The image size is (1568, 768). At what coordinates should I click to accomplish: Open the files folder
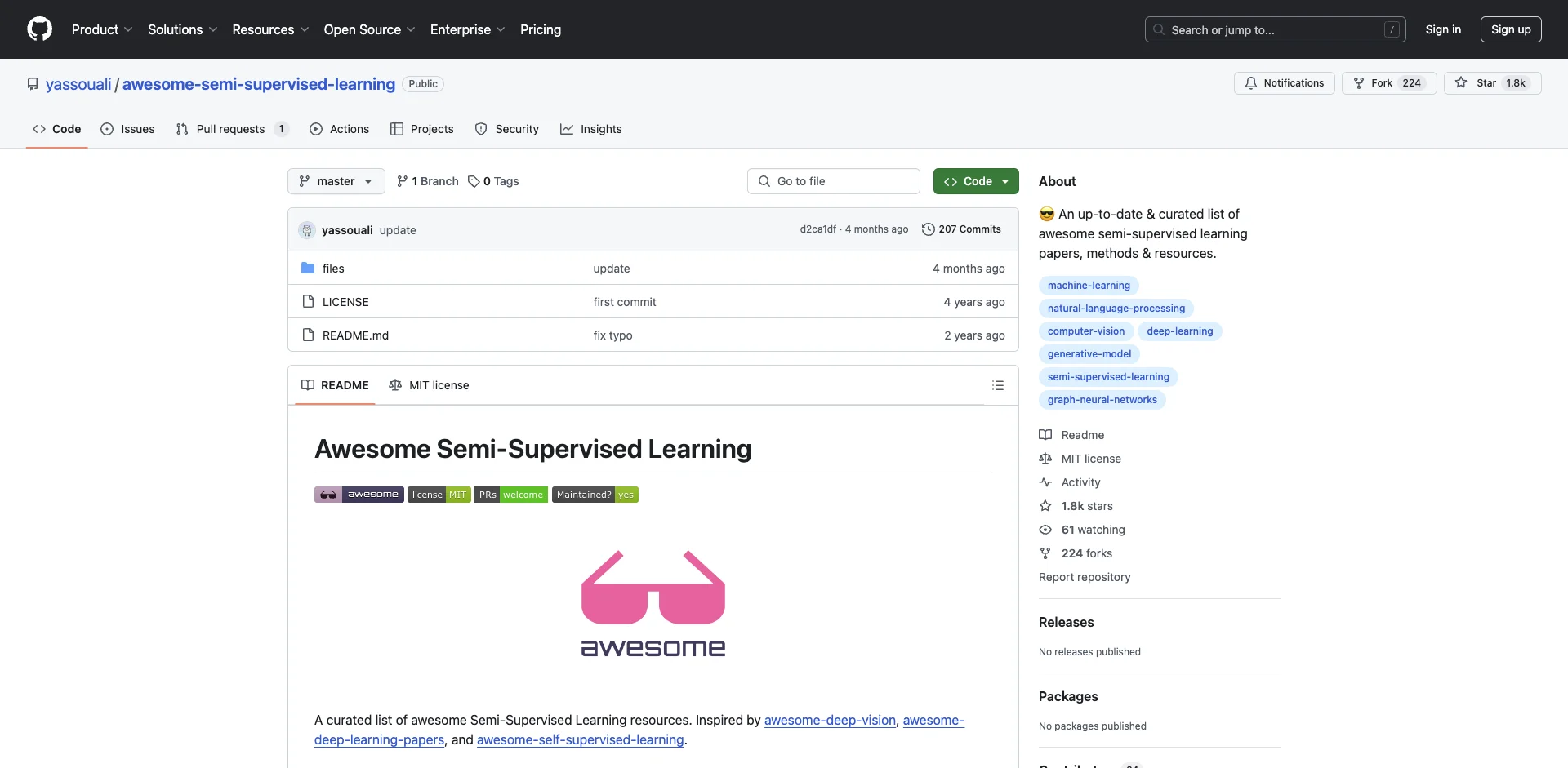333,269
